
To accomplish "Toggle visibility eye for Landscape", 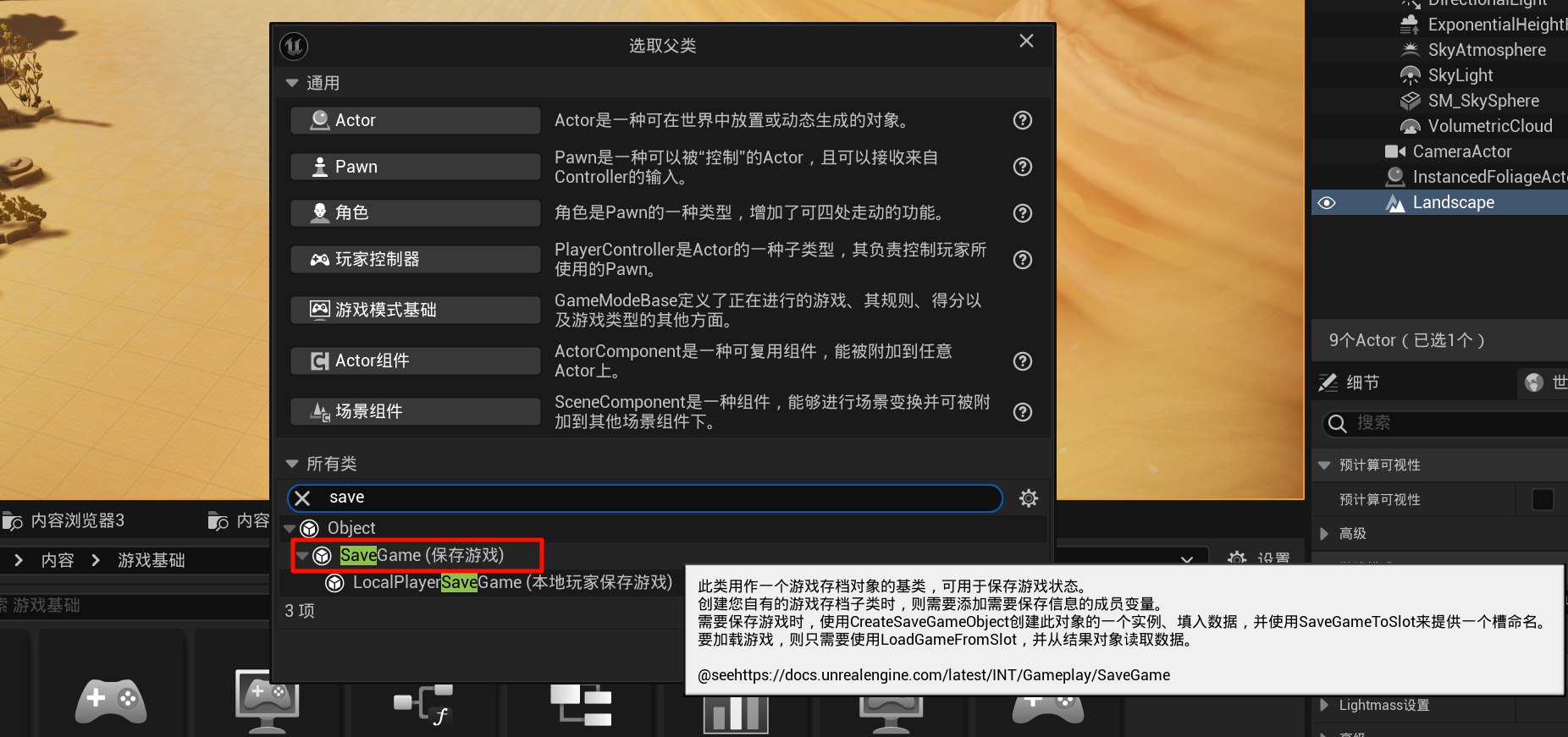I will point(1327,203).
